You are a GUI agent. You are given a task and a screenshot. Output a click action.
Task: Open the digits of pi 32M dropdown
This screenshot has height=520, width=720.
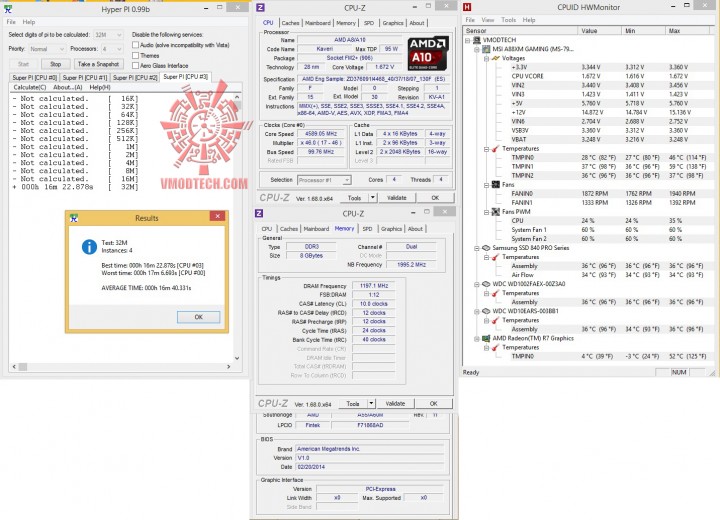108,35
